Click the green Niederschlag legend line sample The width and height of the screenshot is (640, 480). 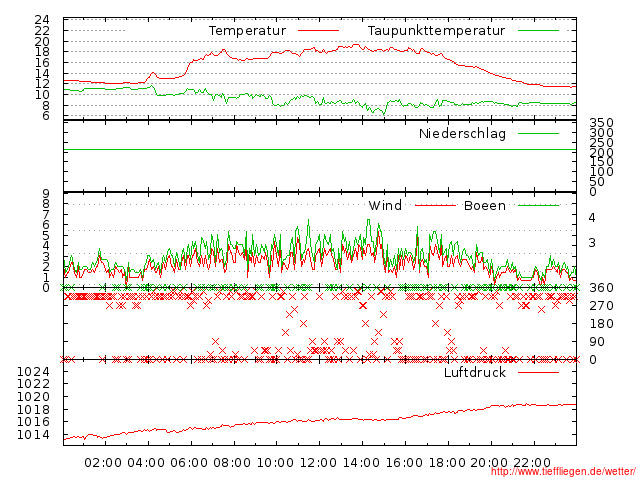[x=538, y=133]
